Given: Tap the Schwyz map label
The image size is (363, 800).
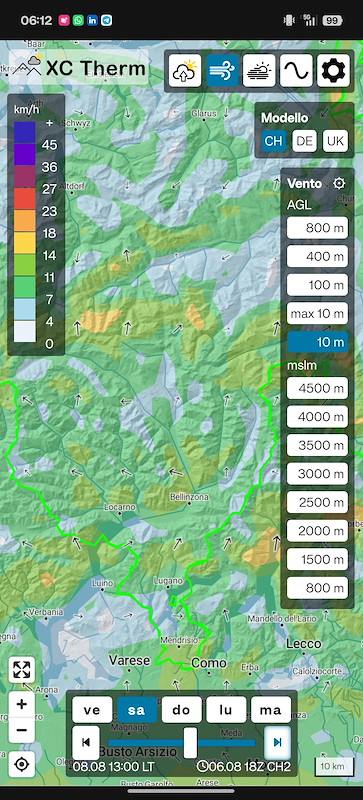Looking at the screenshot, I should point(75,122).
